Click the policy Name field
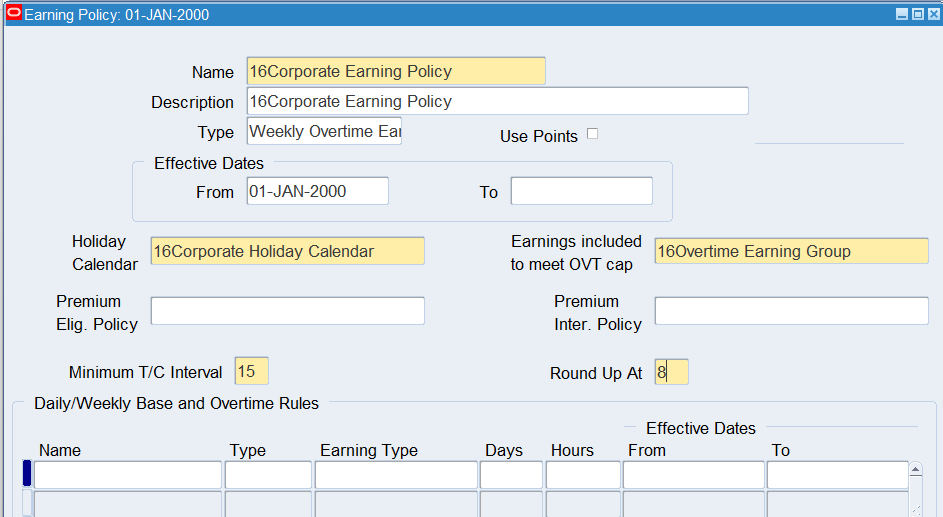Image resolution: width=943 pixels, height=517 pixels. [x=395, y=72]
